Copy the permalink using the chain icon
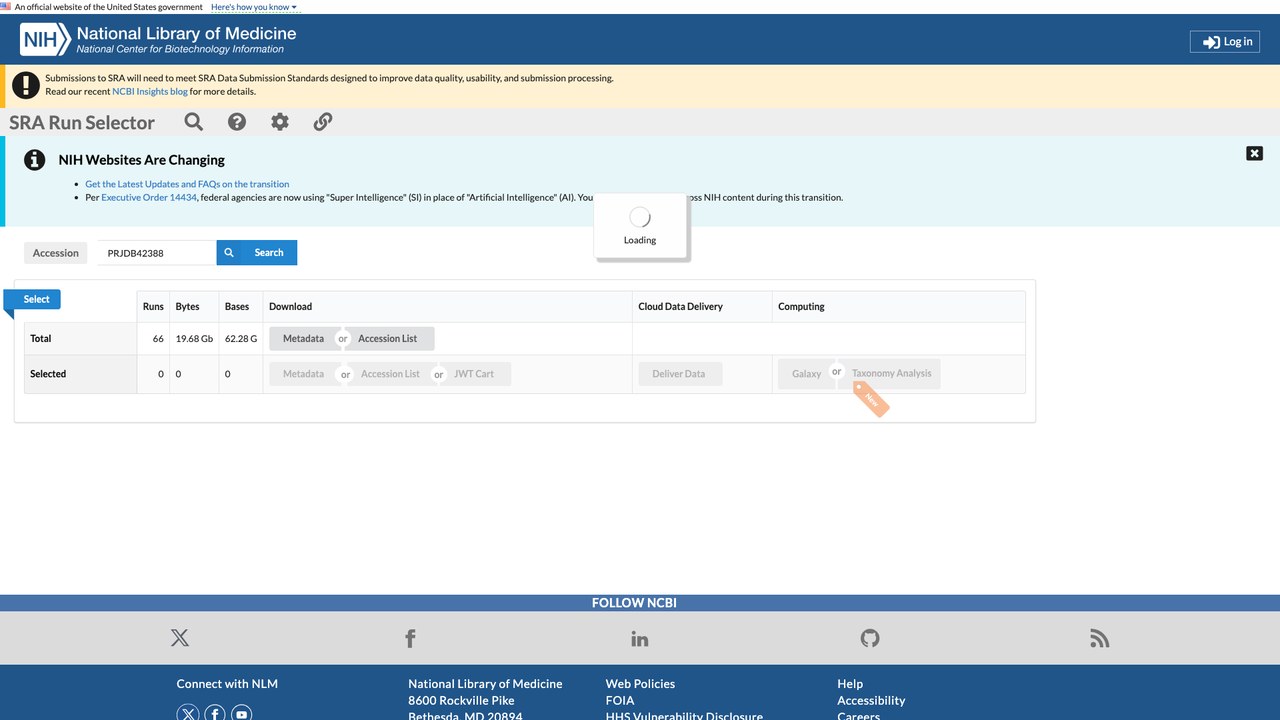1280x720 pixels. click(323, 122)
